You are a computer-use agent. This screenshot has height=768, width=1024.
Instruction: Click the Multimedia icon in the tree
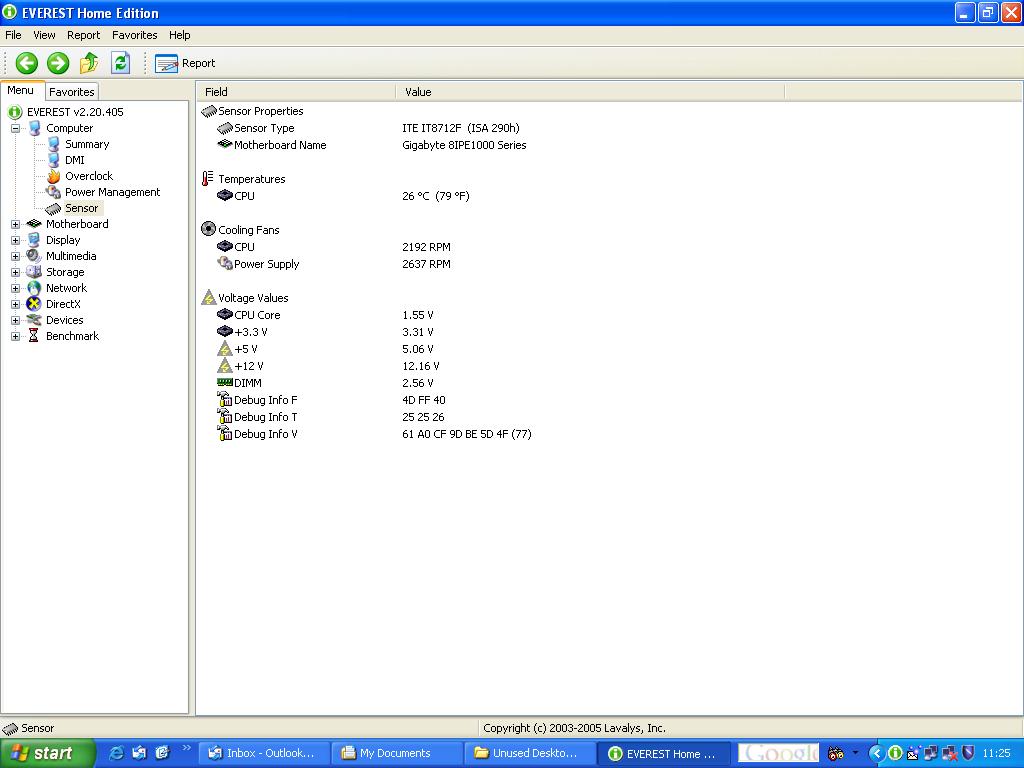tap(33, 256)
